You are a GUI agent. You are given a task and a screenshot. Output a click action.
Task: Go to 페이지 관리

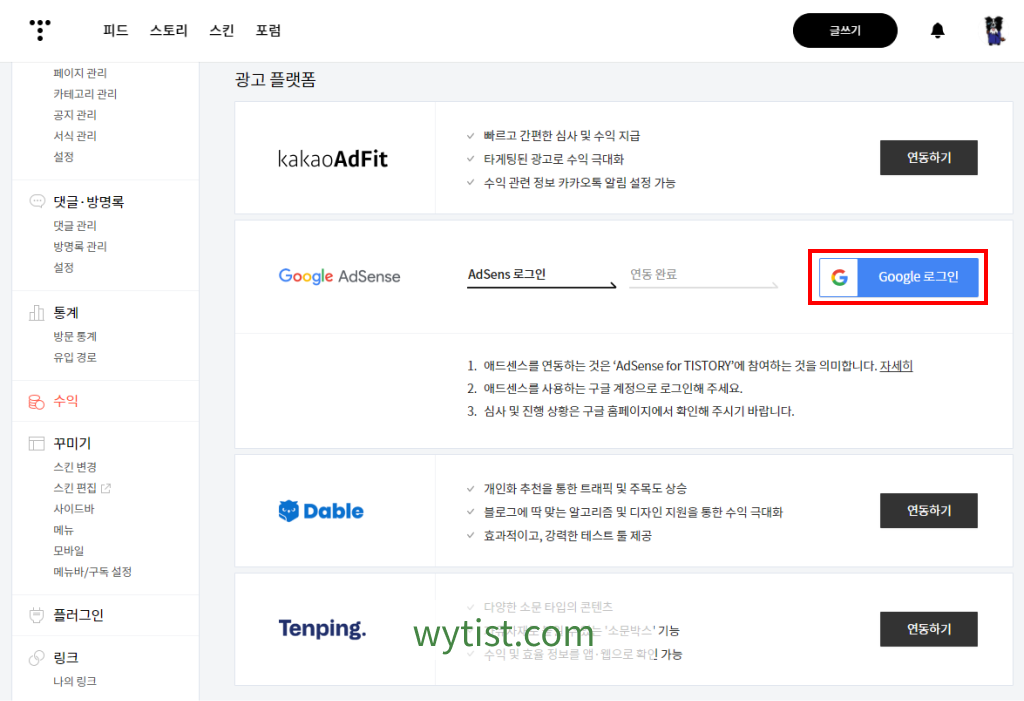[x=80, y=73]
